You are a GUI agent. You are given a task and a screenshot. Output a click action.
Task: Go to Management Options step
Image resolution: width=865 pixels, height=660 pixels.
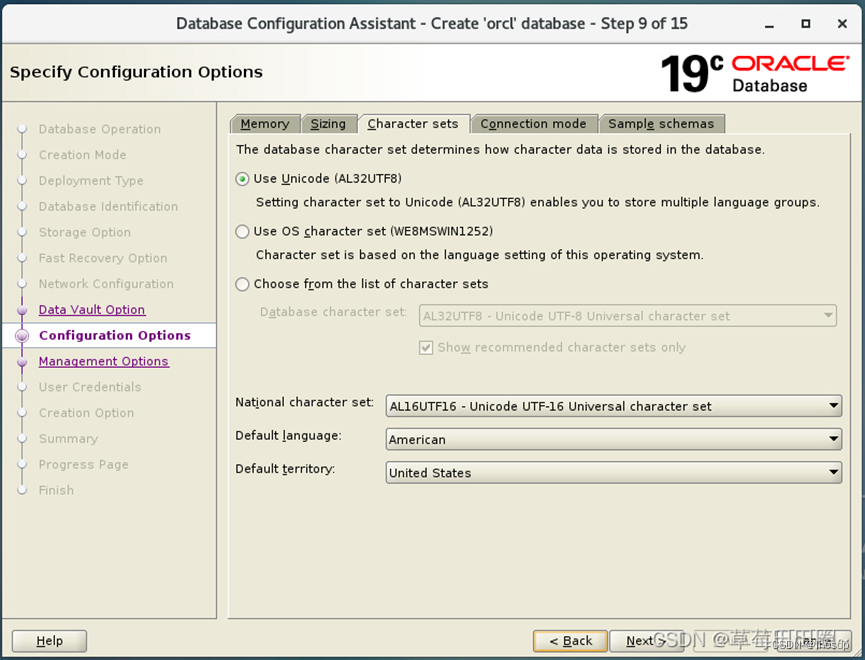(104, 361)
